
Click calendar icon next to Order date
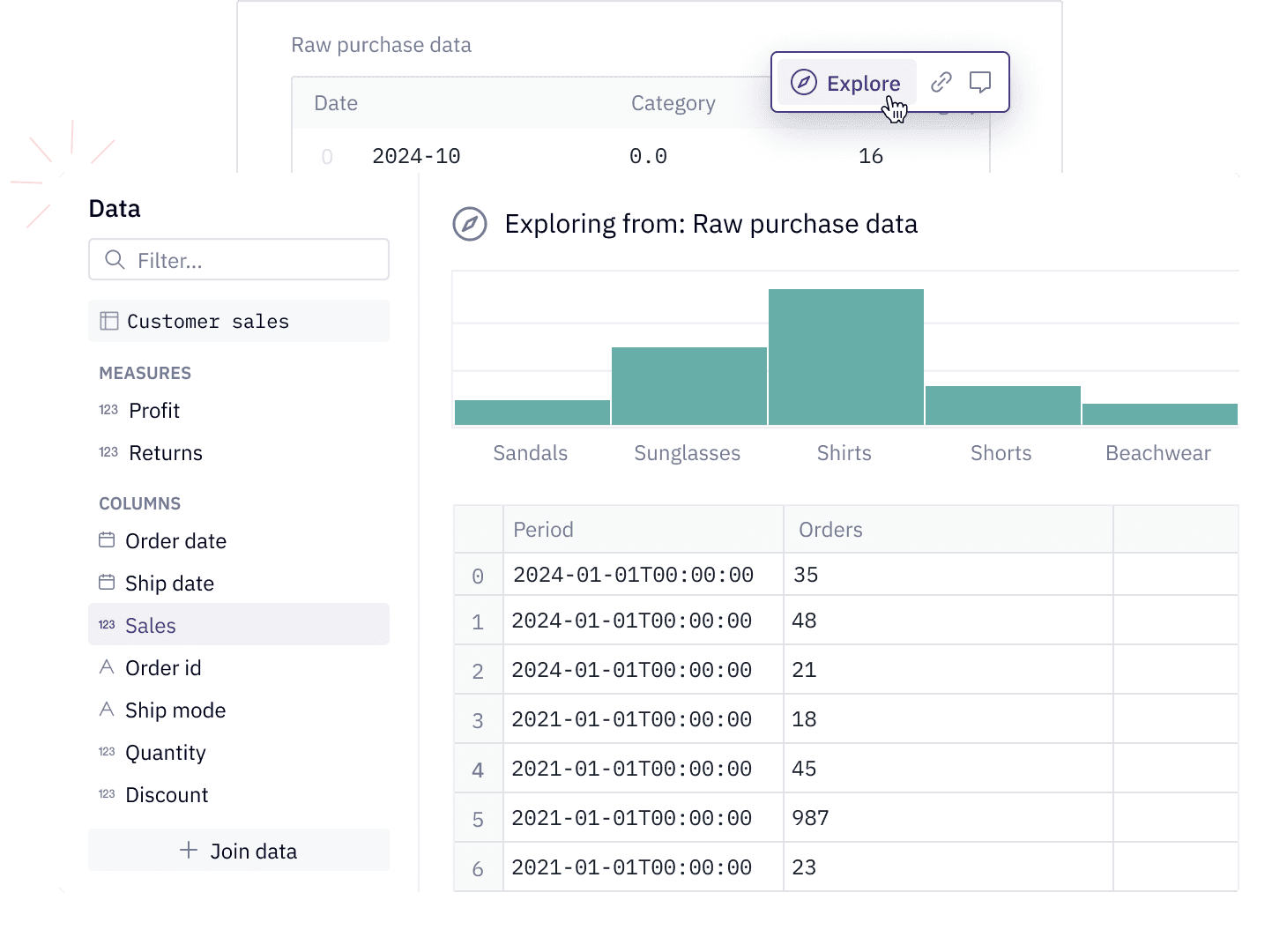(x=107, y=540)
